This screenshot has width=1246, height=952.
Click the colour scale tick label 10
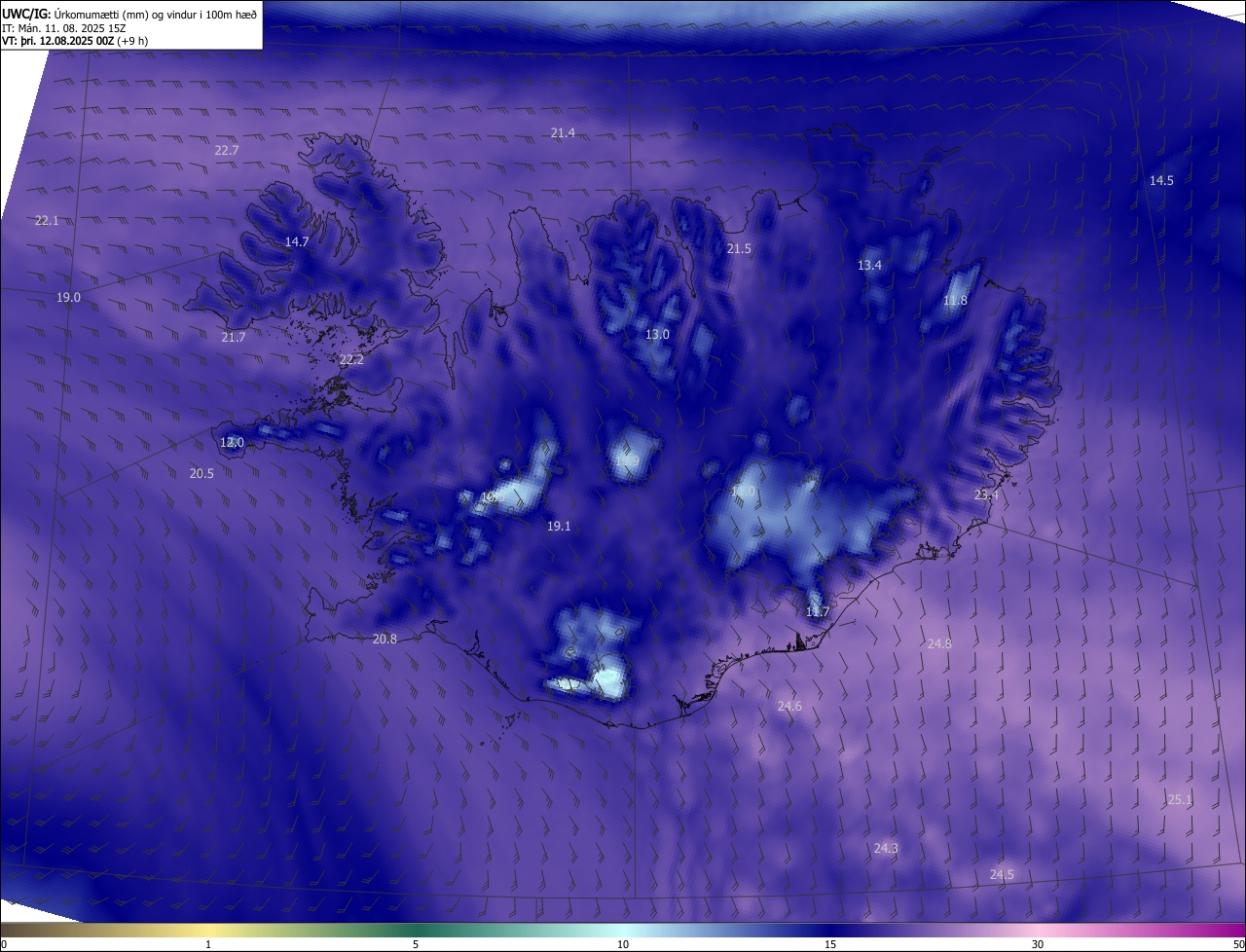coord(623,944)
